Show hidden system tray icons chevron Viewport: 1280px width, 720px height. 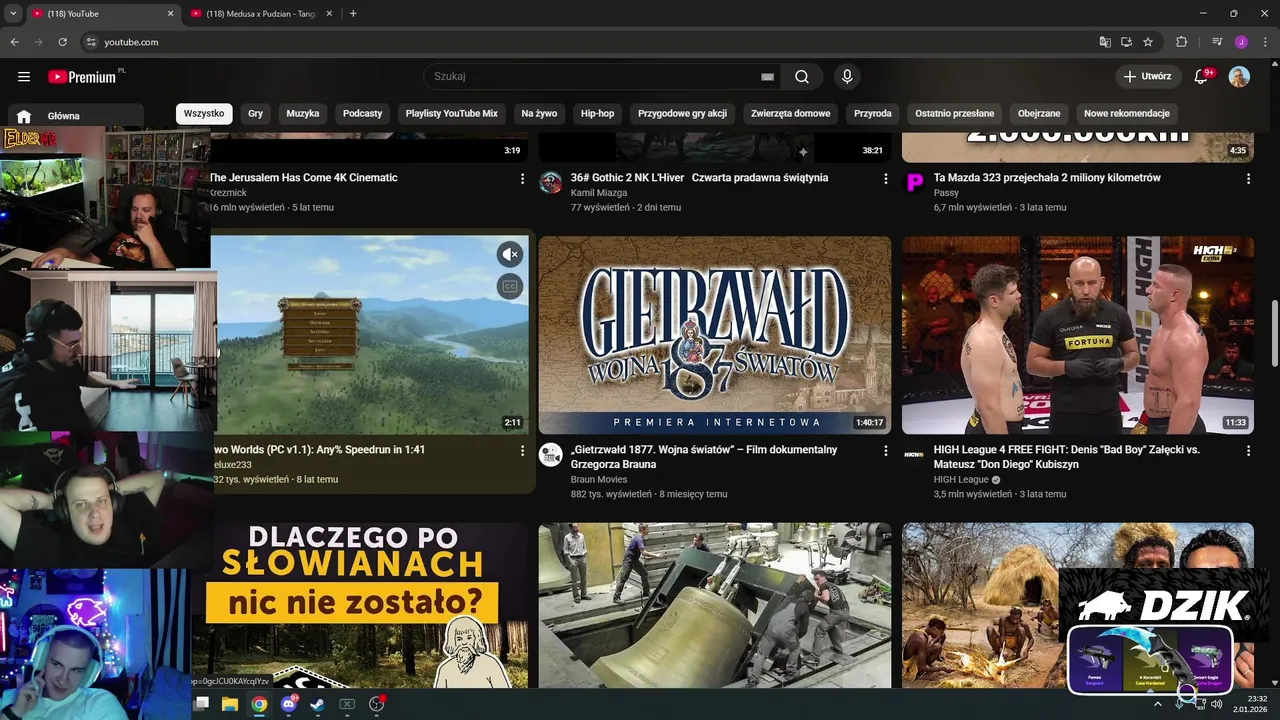[x=1158, y=704]
